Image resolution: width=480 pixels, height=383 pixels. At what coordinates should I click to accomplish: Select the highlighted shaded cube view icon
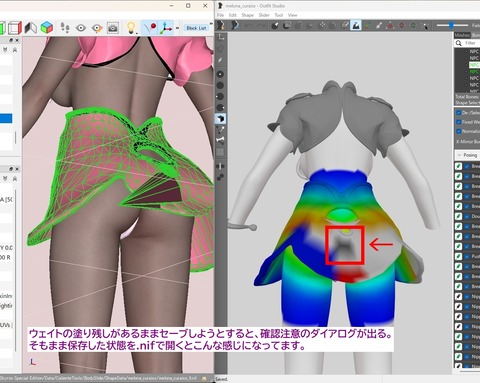click(220, 118)
